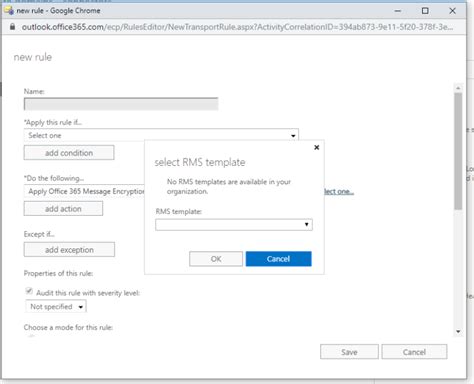Click the Select one link beside action
Screen dimensions: 474x384
pos(339,191)
